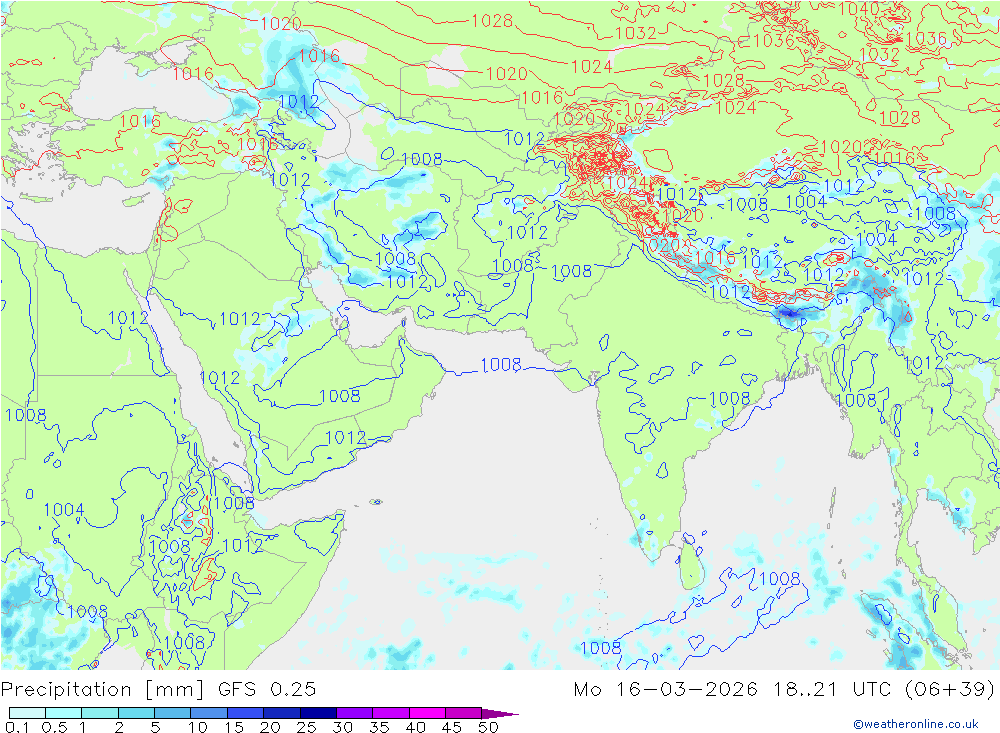Viewport: 1000px width, 733px height.
Task: Click the '18..21 UTC' time text
Action: pyautogui.click(x=831, y=689)
